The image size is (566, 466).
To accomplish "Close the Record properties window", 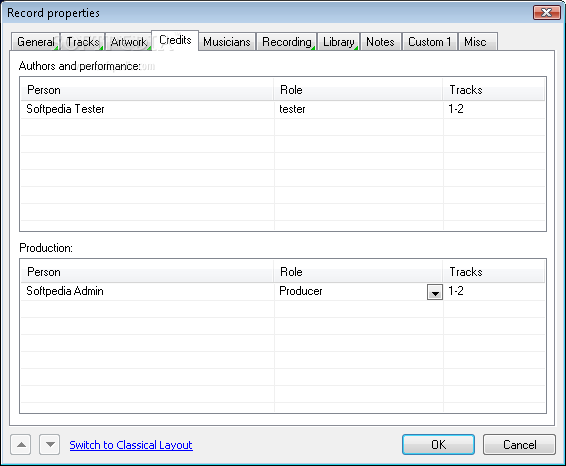I will coord(547,13).
